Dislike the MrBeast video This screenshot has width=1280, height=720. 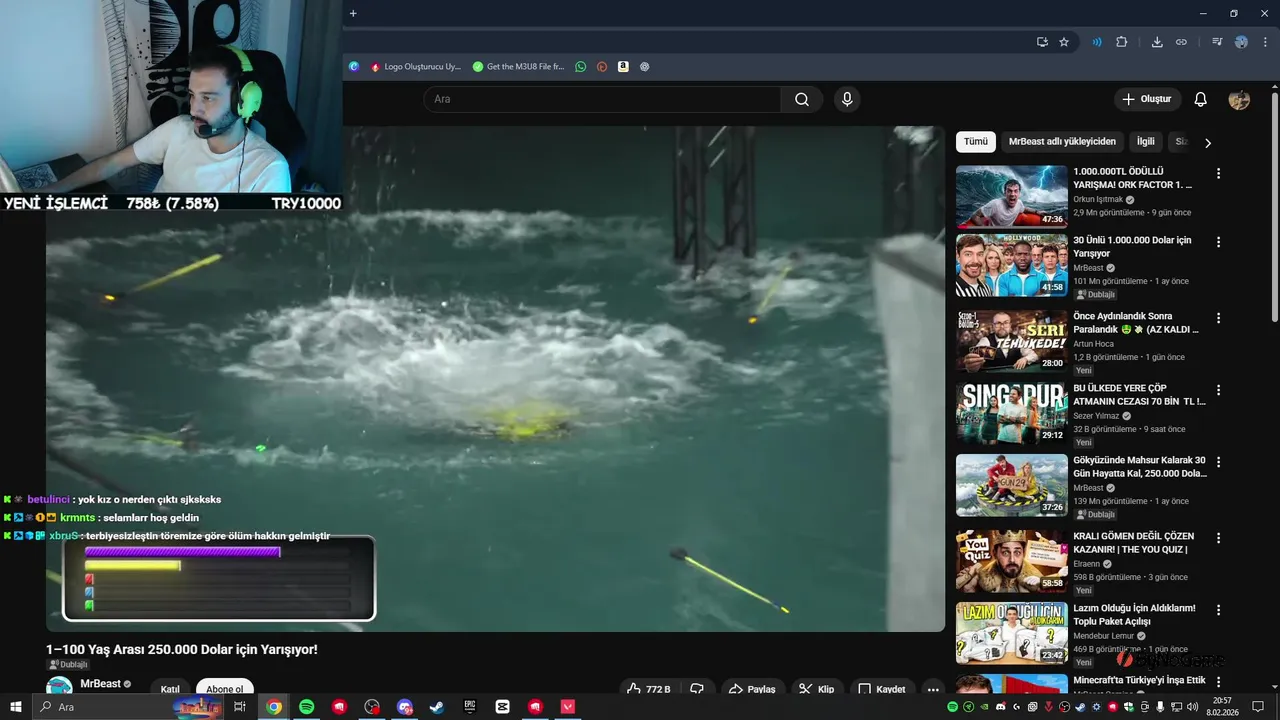pyautogui.click(x=697, y=689)
